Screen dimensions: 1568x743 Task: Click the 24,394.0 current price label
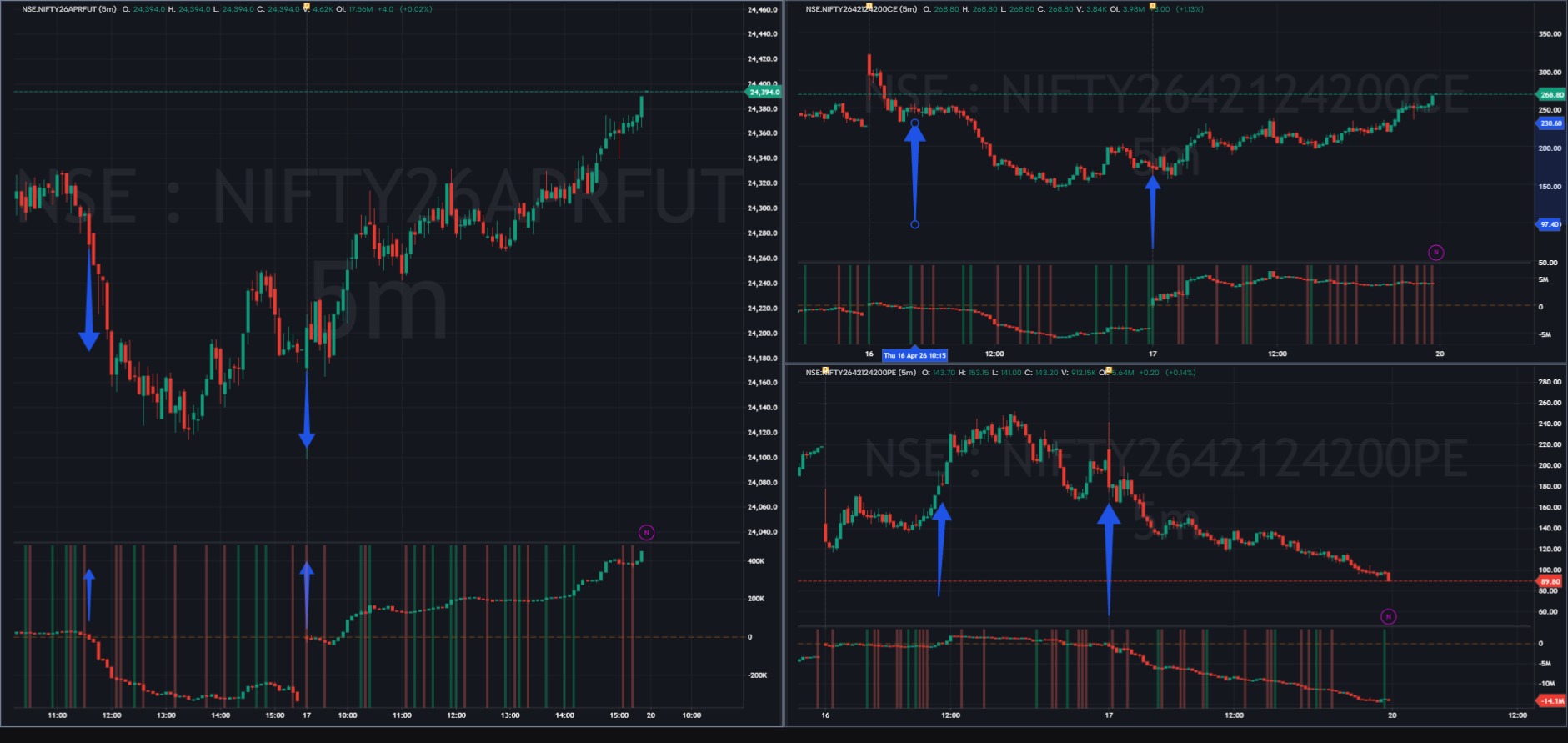[x=764, y=92]
